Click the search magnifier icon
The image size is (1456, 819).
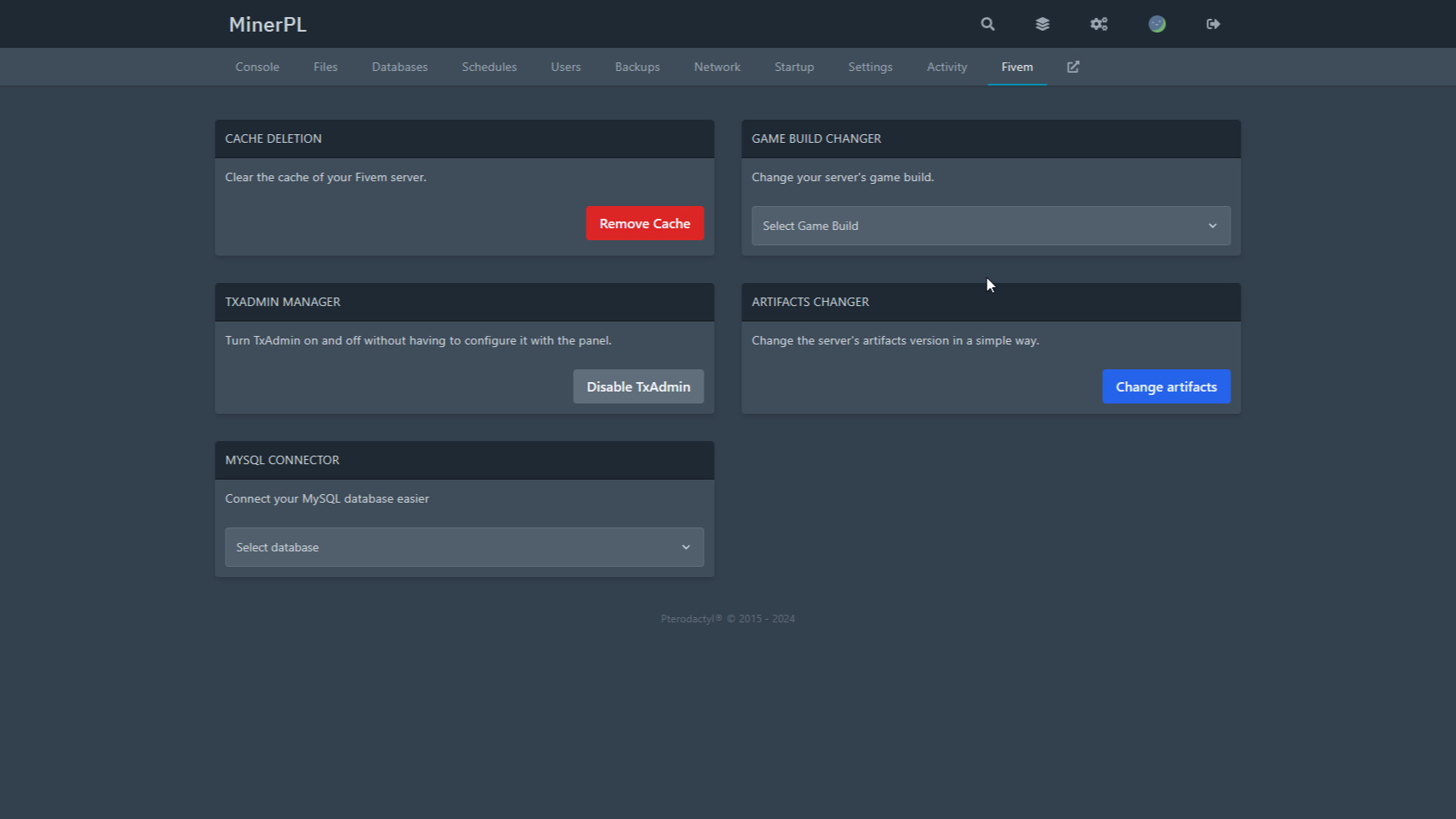coord(987,24)
